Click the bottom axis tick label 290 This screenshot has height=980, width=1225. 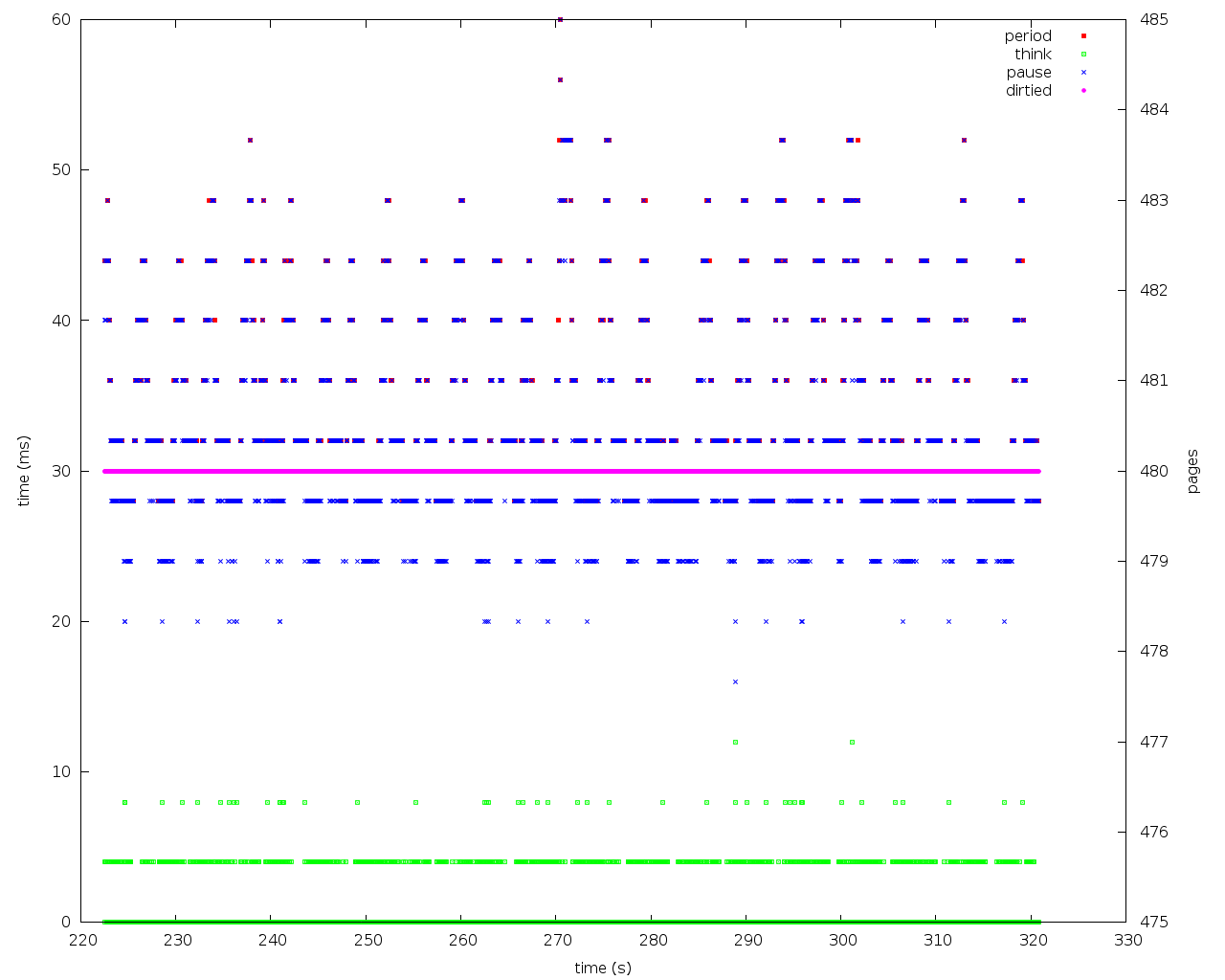[x=746, y=940]
